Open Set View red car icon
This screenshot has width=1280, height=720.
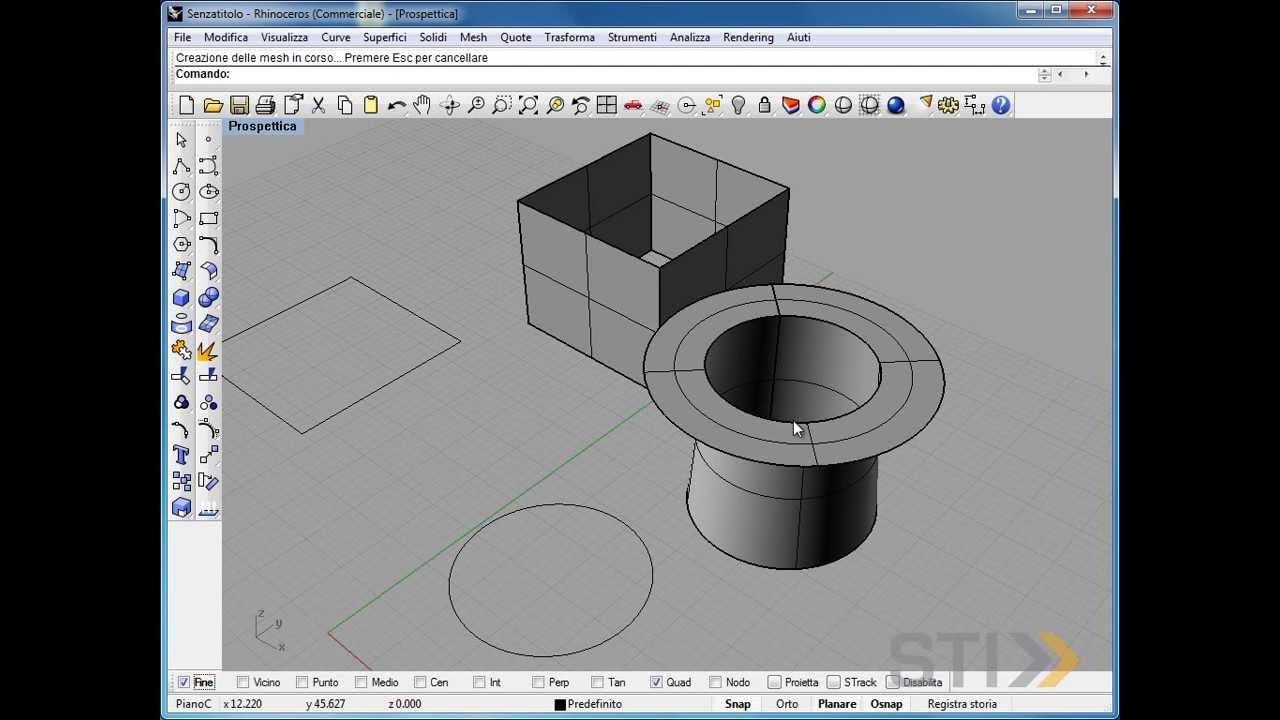633,105
